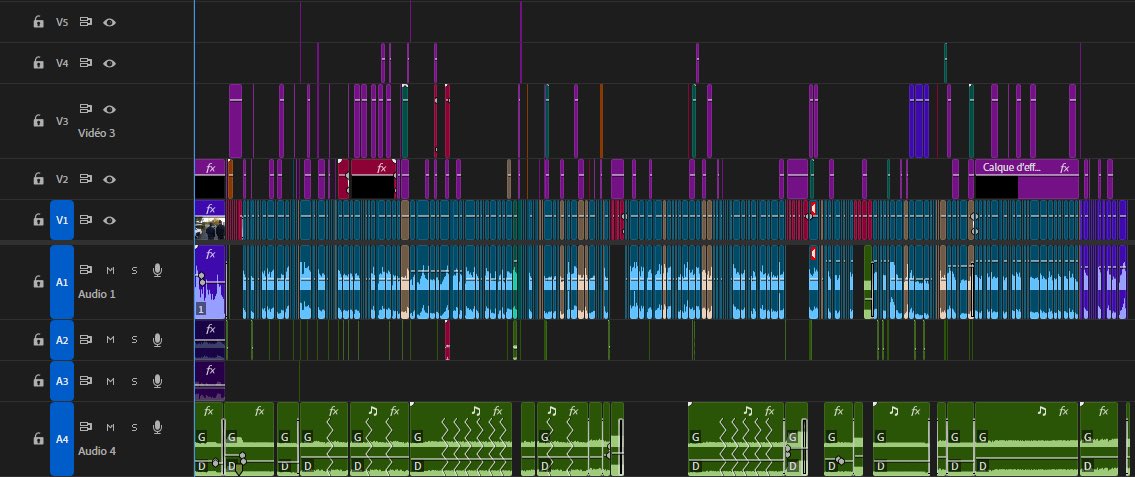Screen dimensions: 1135x477
Task: Click the Audio 4 track name
Action: pos(97,451)
